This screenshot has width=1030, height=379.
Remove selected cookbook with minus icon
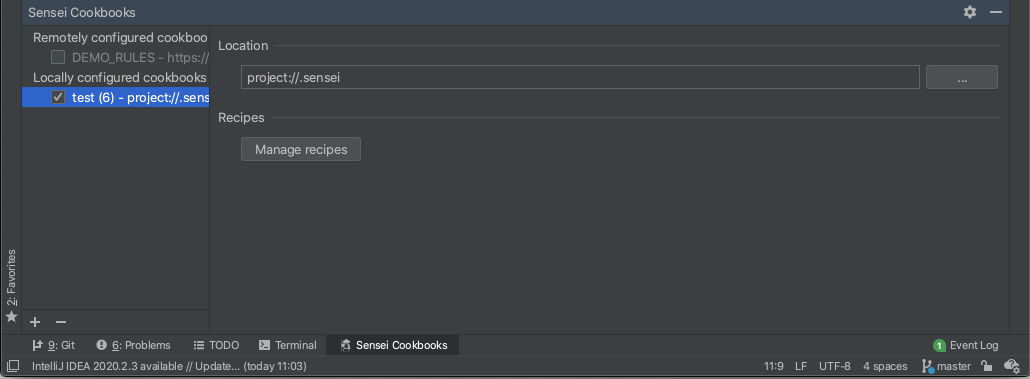coord(61,322)
